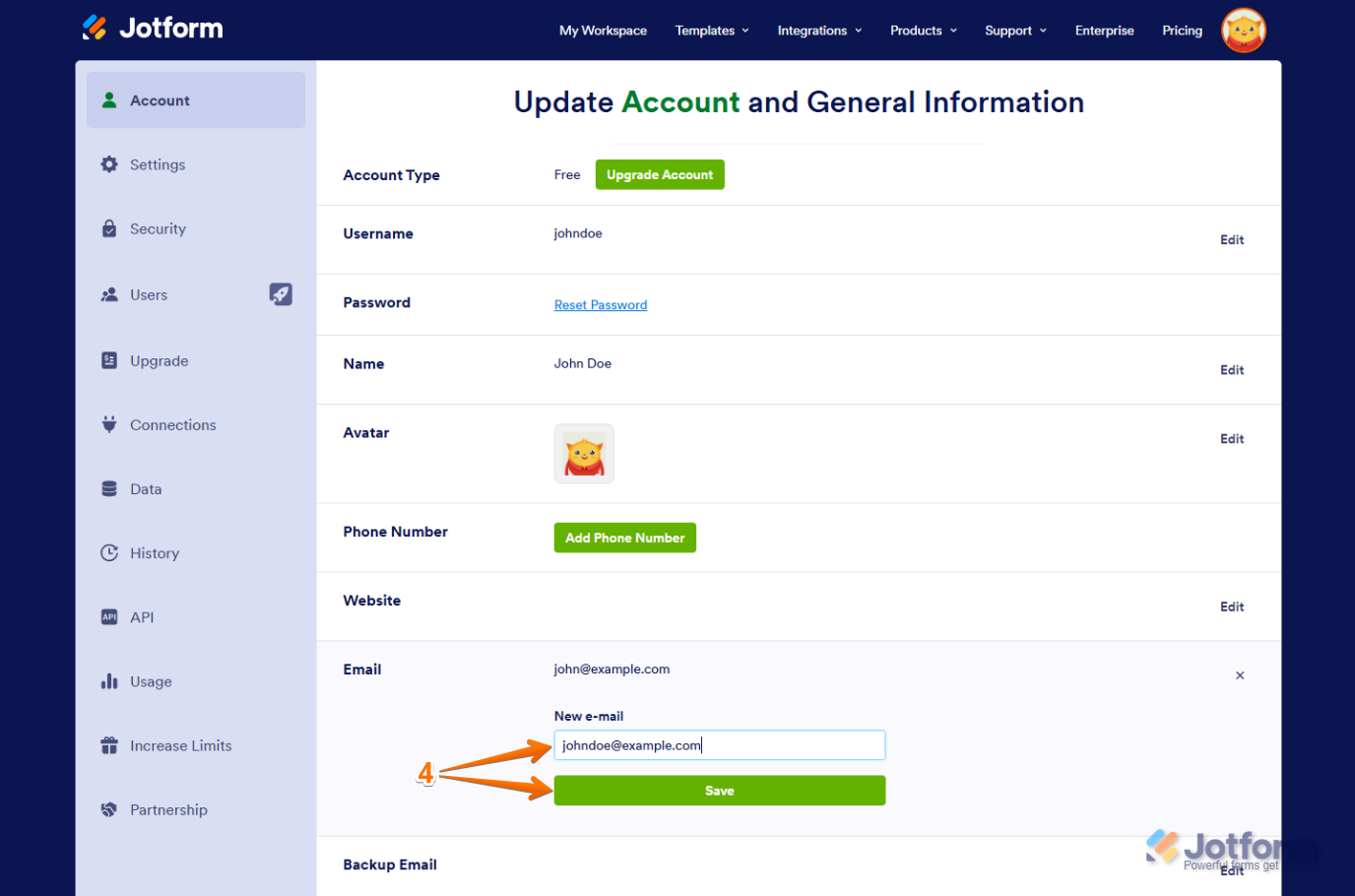Click the Usage bar chart icon
This screenshot has height=896, width=1355.
coord(109,681)
